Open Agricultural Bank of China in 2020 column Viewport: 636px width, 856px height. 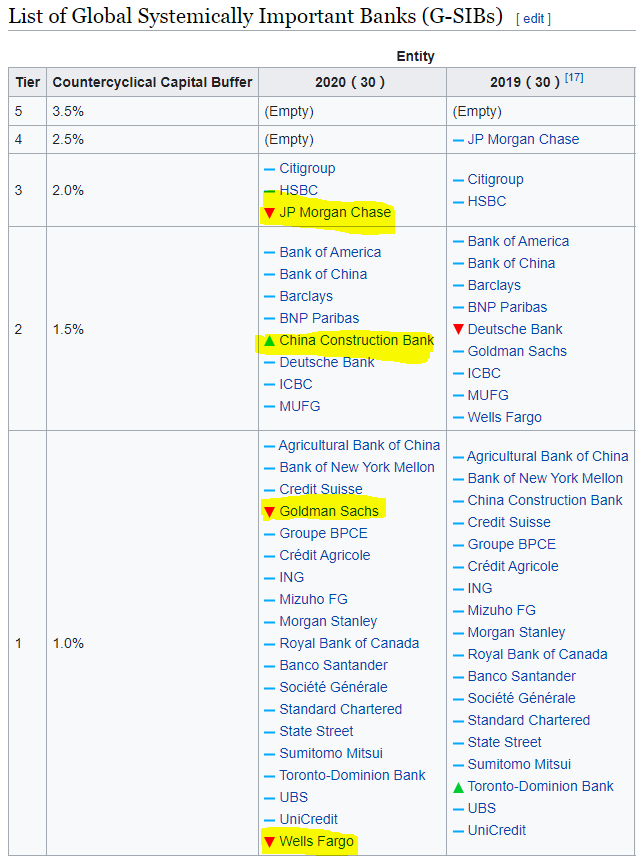coord(359,445)
